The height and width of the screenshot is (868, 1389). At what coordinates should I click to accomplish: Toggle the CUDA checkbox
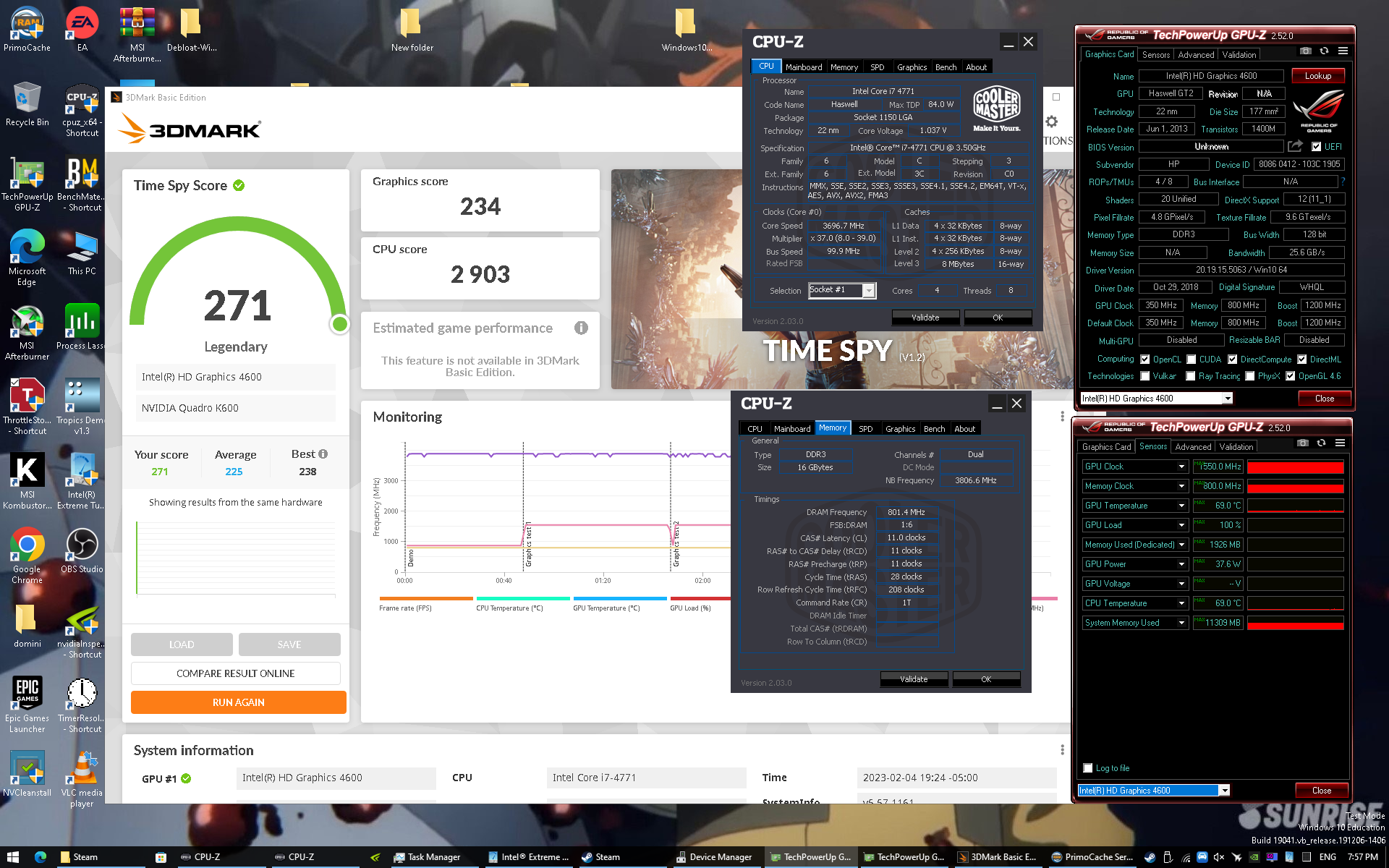coord(1191,359)
